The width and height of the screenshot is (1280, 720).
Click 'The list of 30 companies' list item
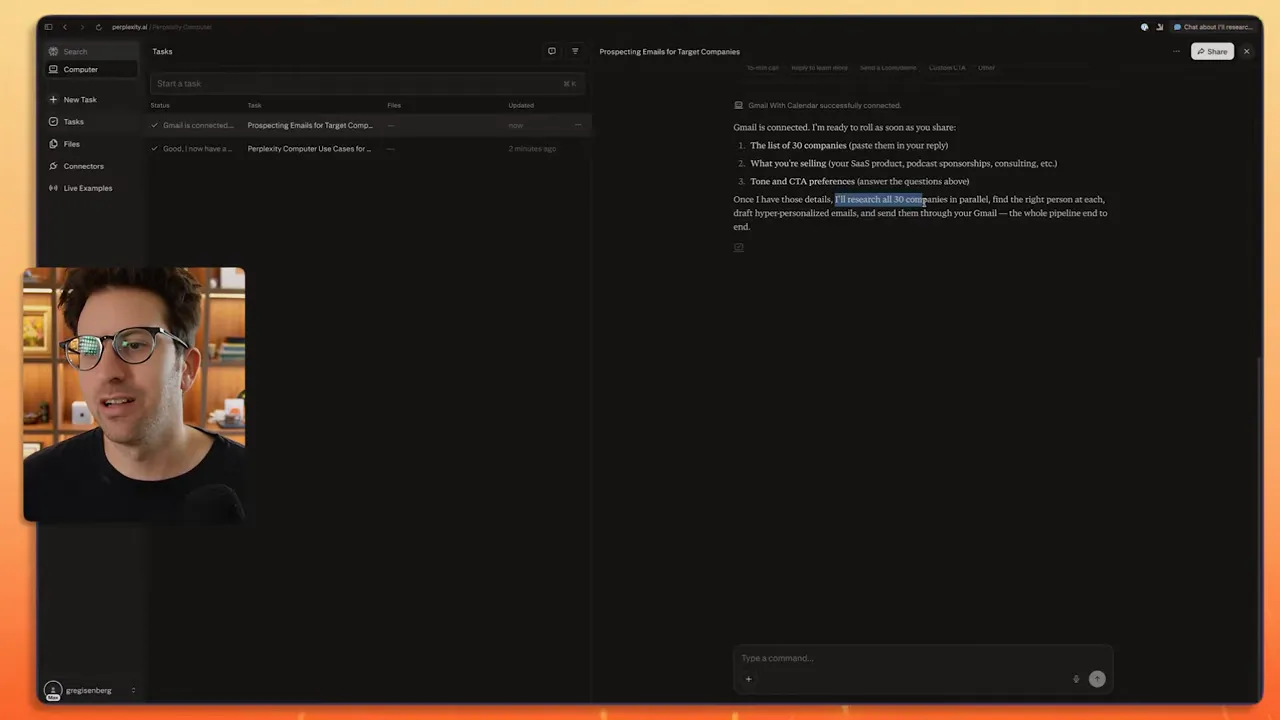point(849,146)
